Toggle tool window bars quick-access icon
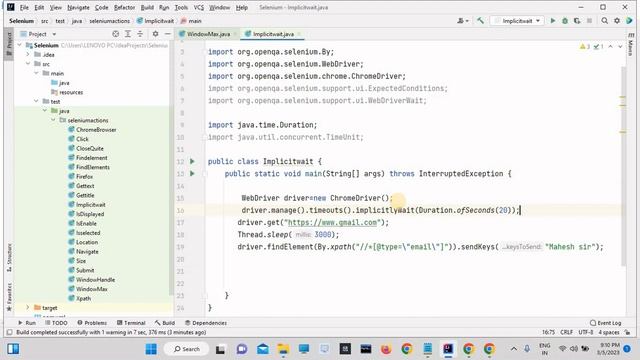The image size is (640, 360). click(x=9, y=332)
